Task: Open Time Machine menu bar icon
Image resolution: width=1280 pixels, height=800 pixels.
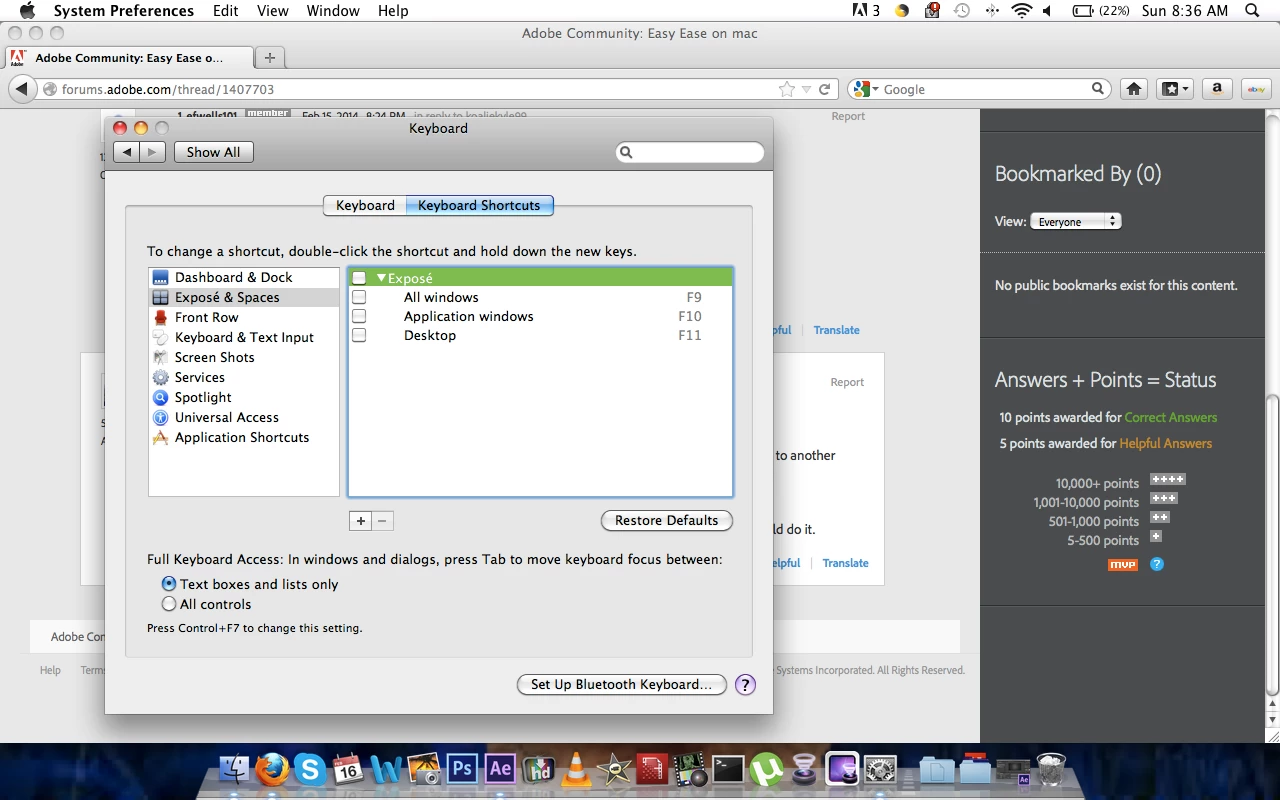Action: 962,11
